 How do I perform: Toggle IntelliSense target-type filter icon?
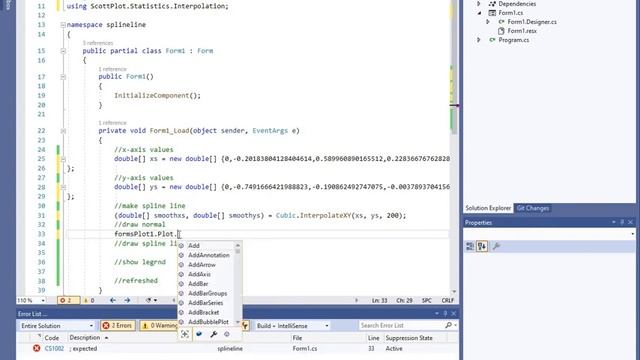pos(185,334)
